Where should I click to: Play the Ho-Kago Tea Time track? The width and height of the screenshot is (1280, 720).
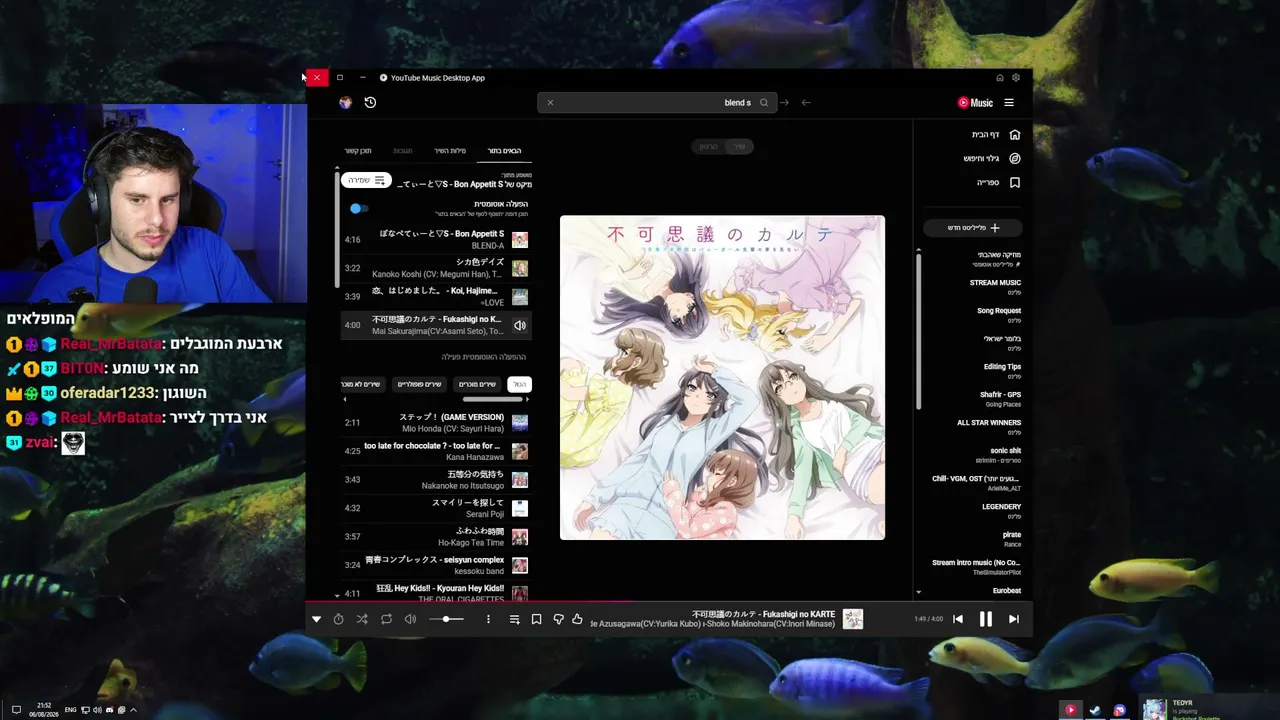click(436, 537)
